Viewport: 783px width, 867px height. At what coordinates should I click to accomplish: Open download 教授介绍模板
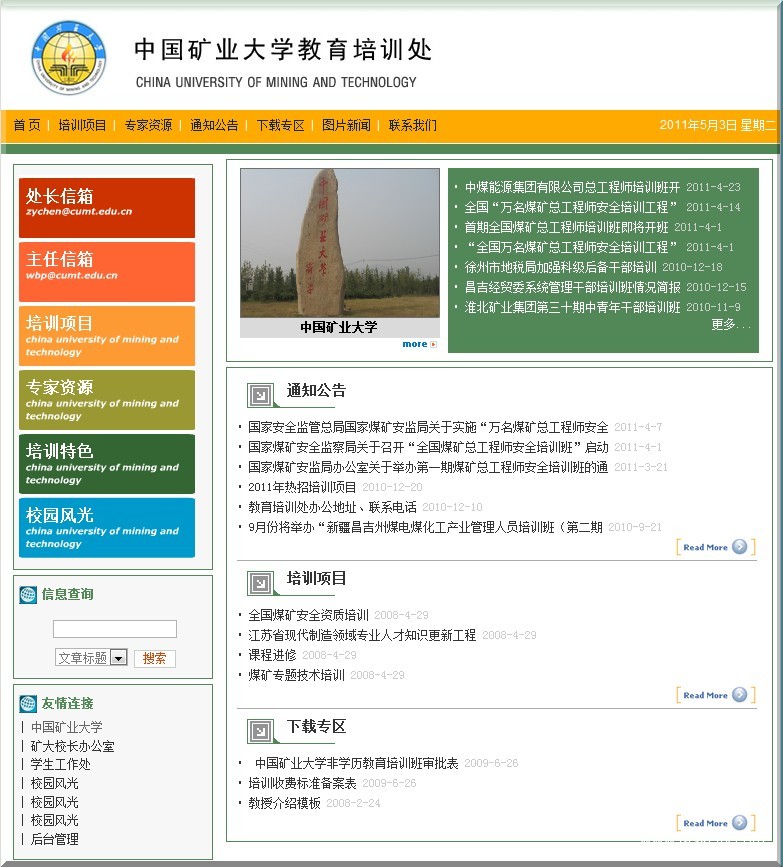tap(284, 803)
